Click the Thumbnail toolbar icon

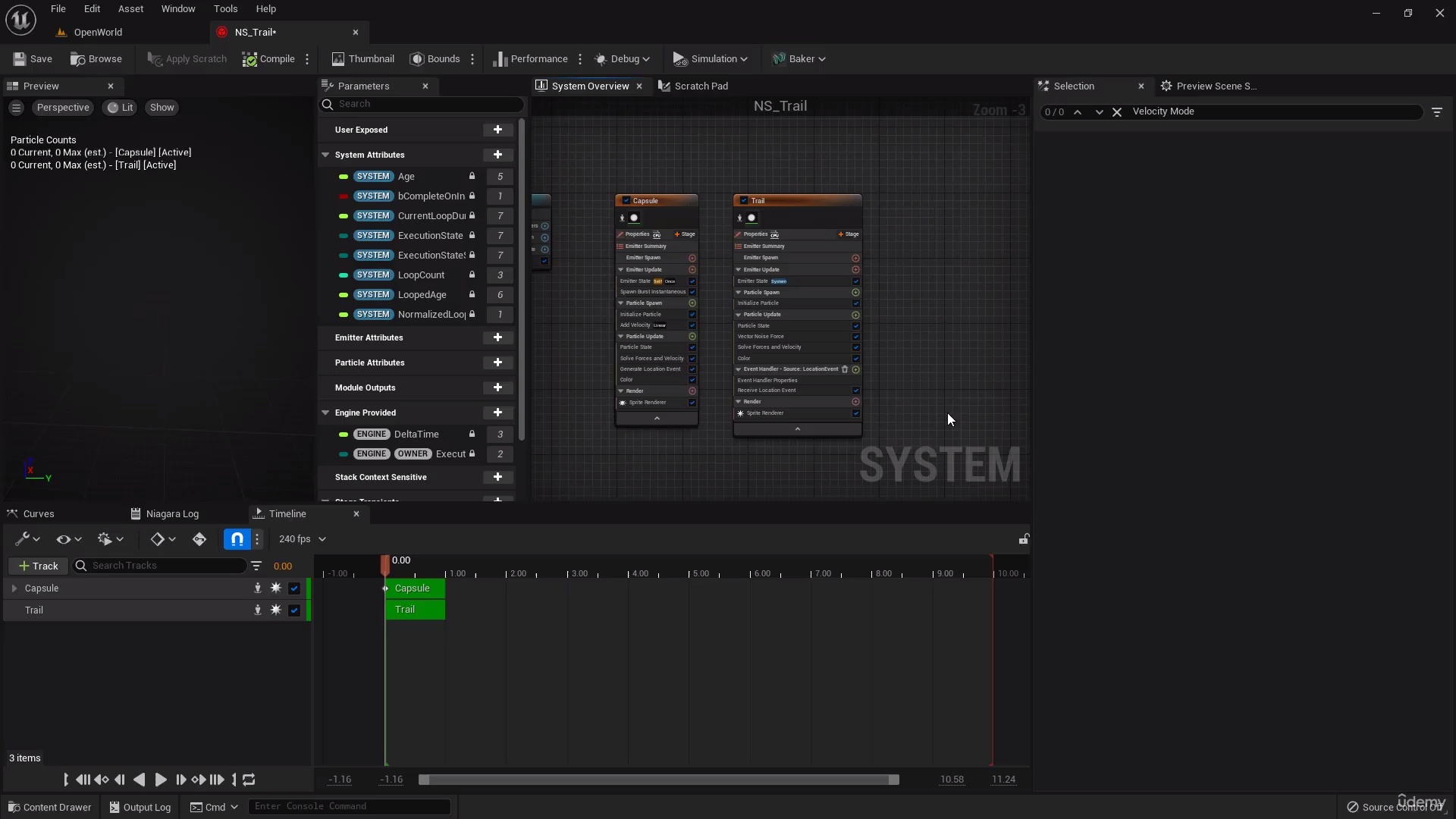click(x=363, y=58)
